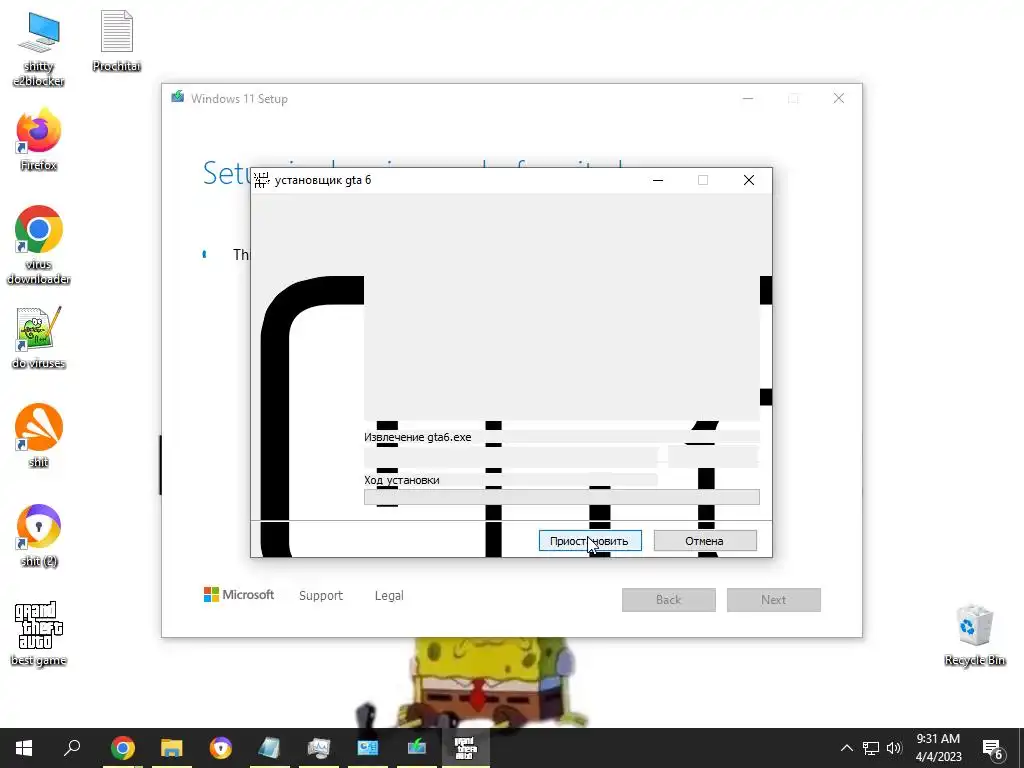This screenshot has width=1024, height=768.
Task: Open Avast Secure Browser taskbar icon
Action: click(221, 748)
